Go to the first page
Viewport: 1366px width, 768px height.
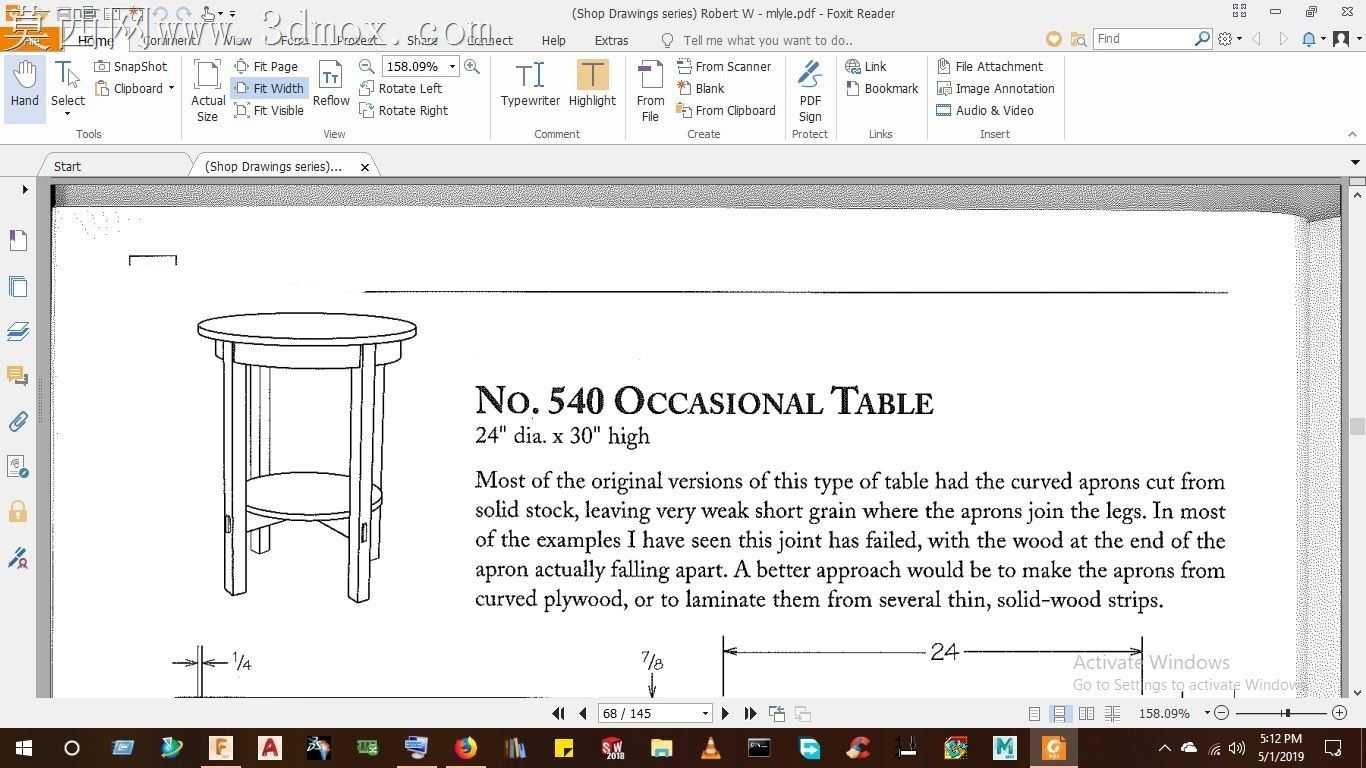click(558, 713)
